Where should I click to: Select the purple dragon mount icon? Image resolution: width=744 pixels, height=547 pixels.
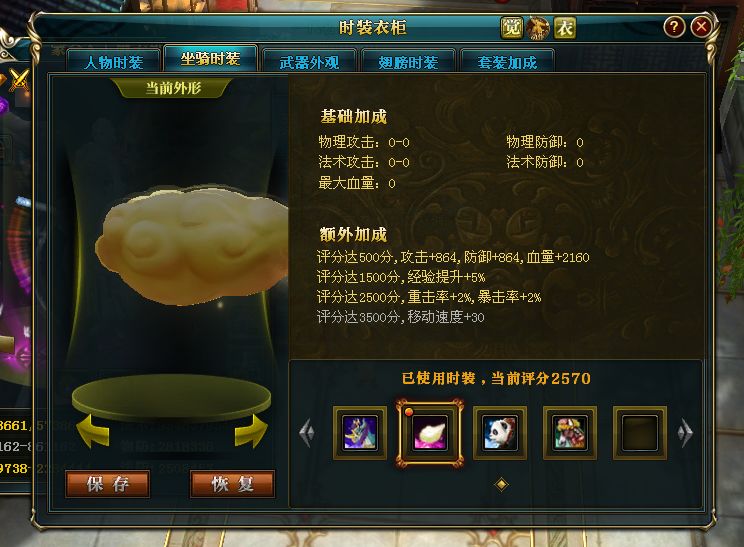tap(360, 433)
